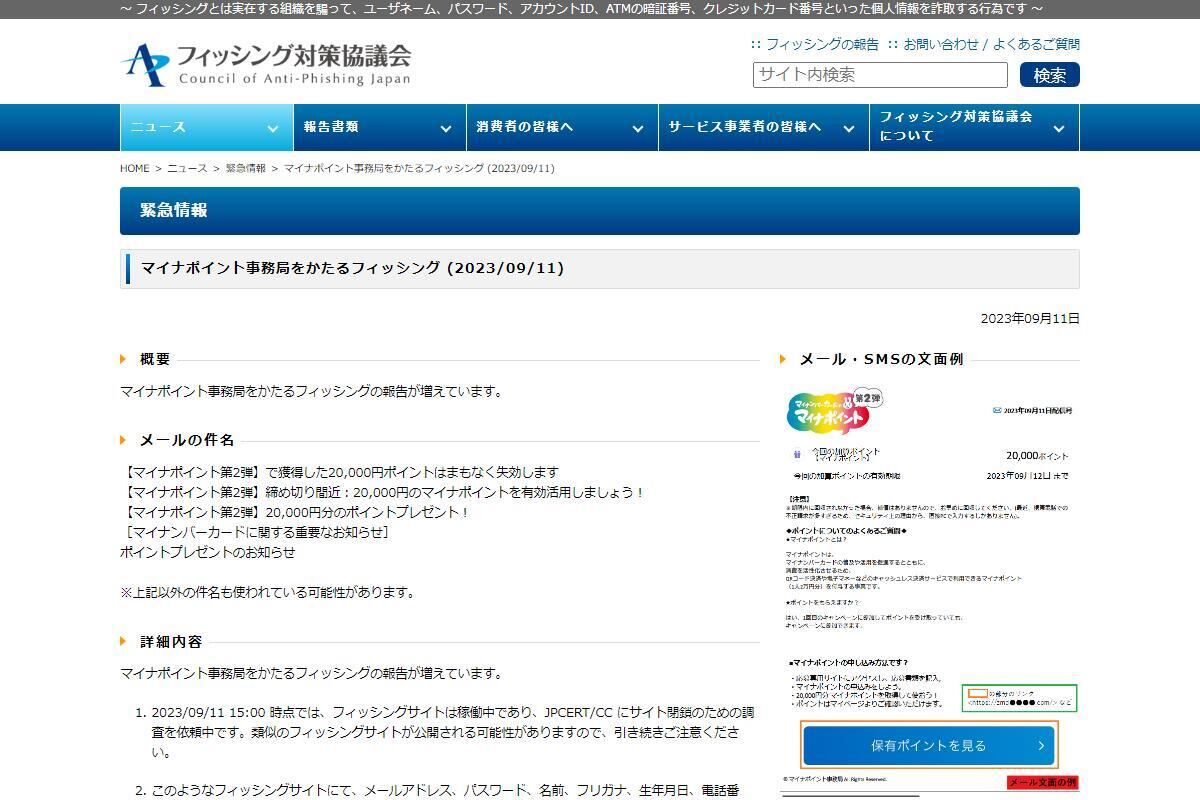Click the メール文面の例 red label
The width and height of the screenshot is (1200, 800).
1043,782
